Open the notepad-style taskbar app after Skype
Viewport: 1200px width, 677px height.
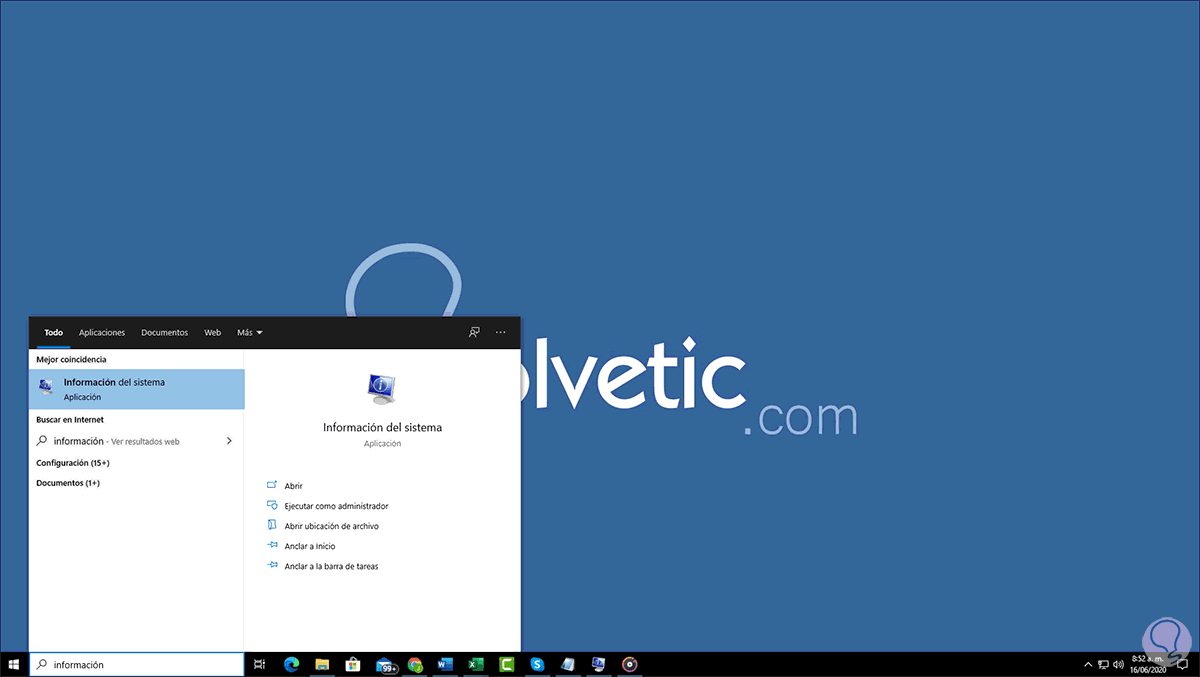click(568, 664)
